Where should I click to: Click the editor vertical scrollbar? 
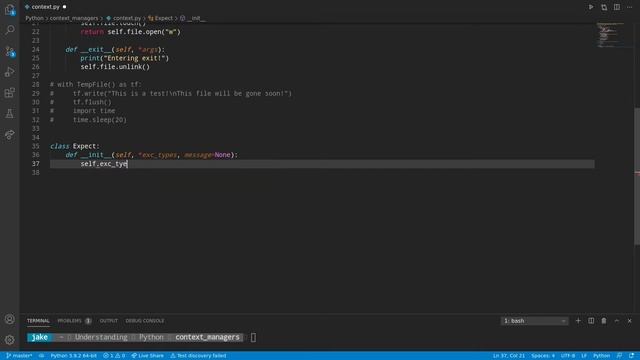point(637,176)
